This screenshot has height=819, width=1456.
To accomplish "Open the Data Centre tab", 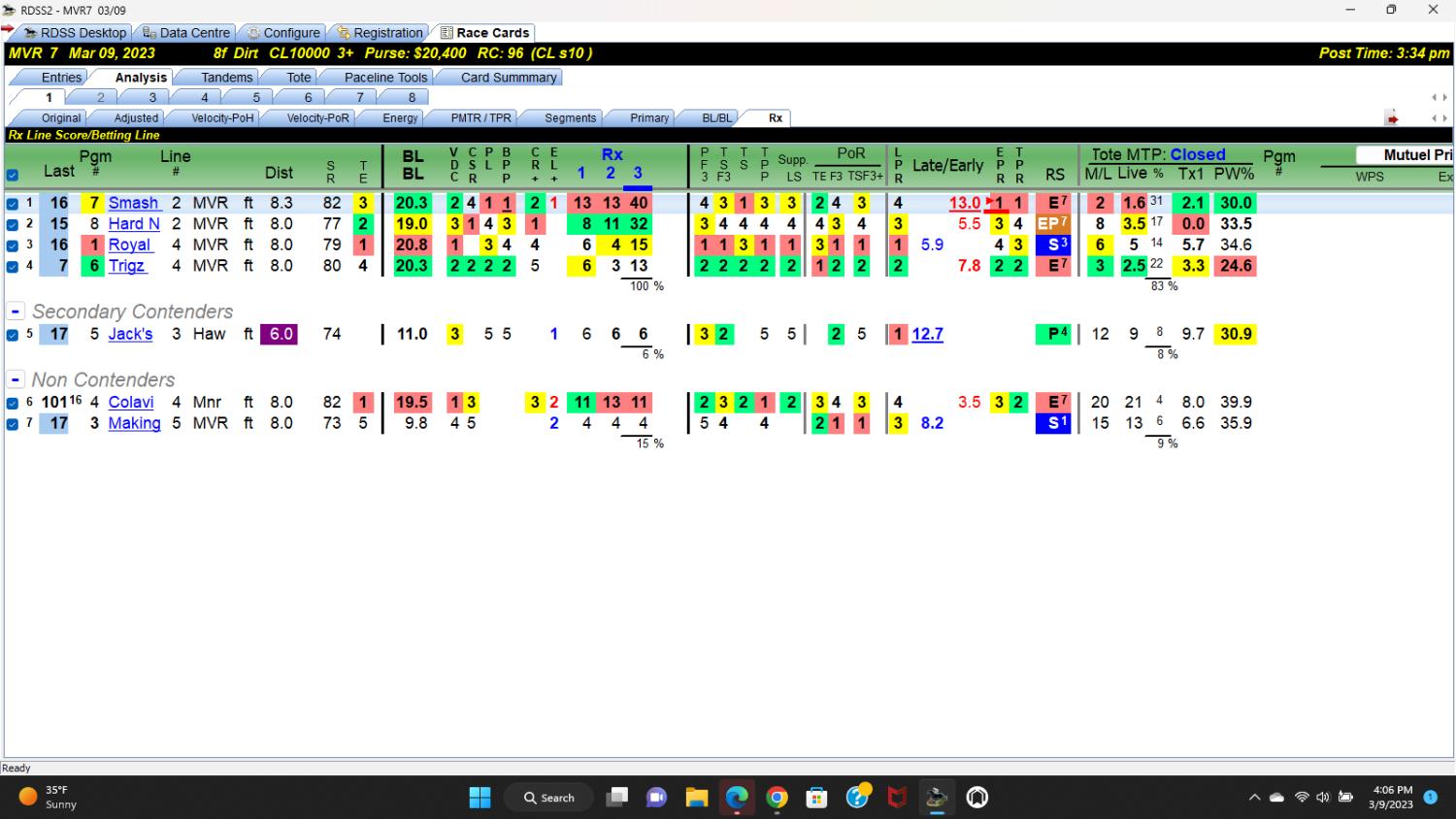I will pyautogui.click(x=186, y=32).
